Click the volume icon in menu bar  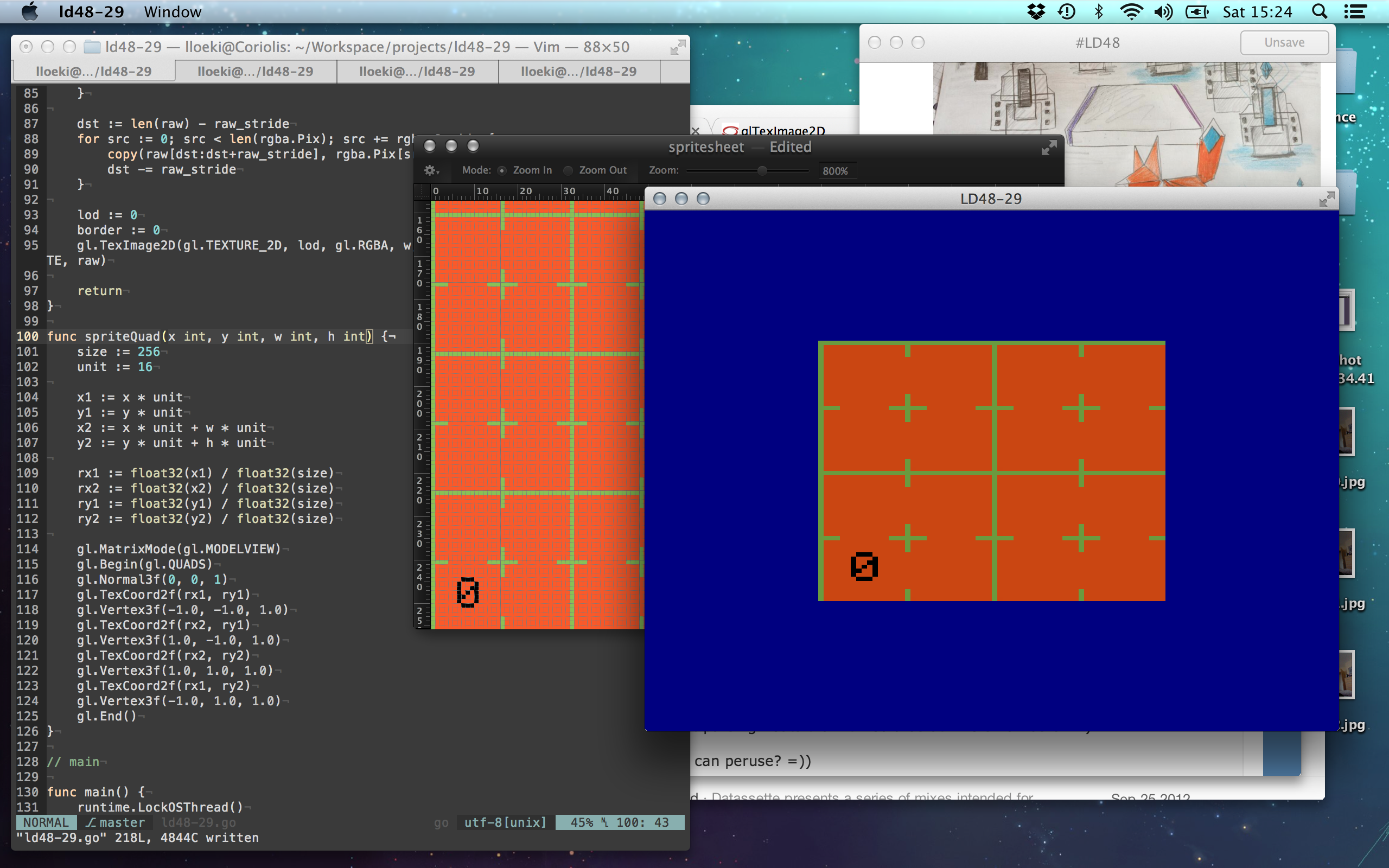(1163, 12)
